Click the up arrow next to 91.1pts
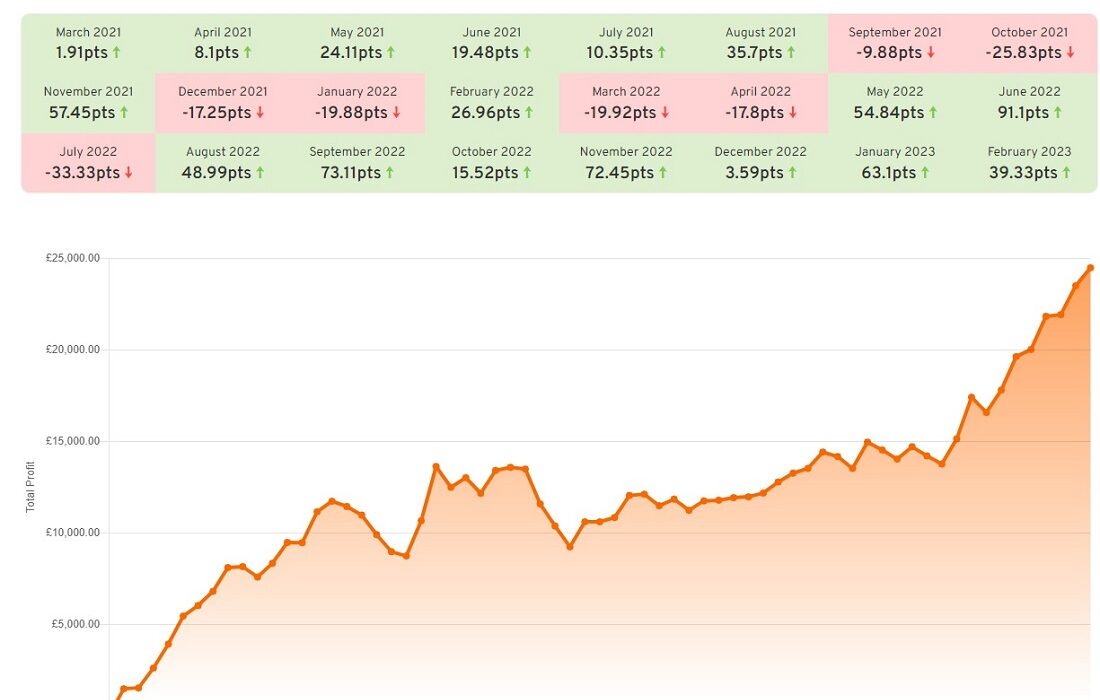Viewport: 1100px width, 700px height. [x=1059, y=113]
